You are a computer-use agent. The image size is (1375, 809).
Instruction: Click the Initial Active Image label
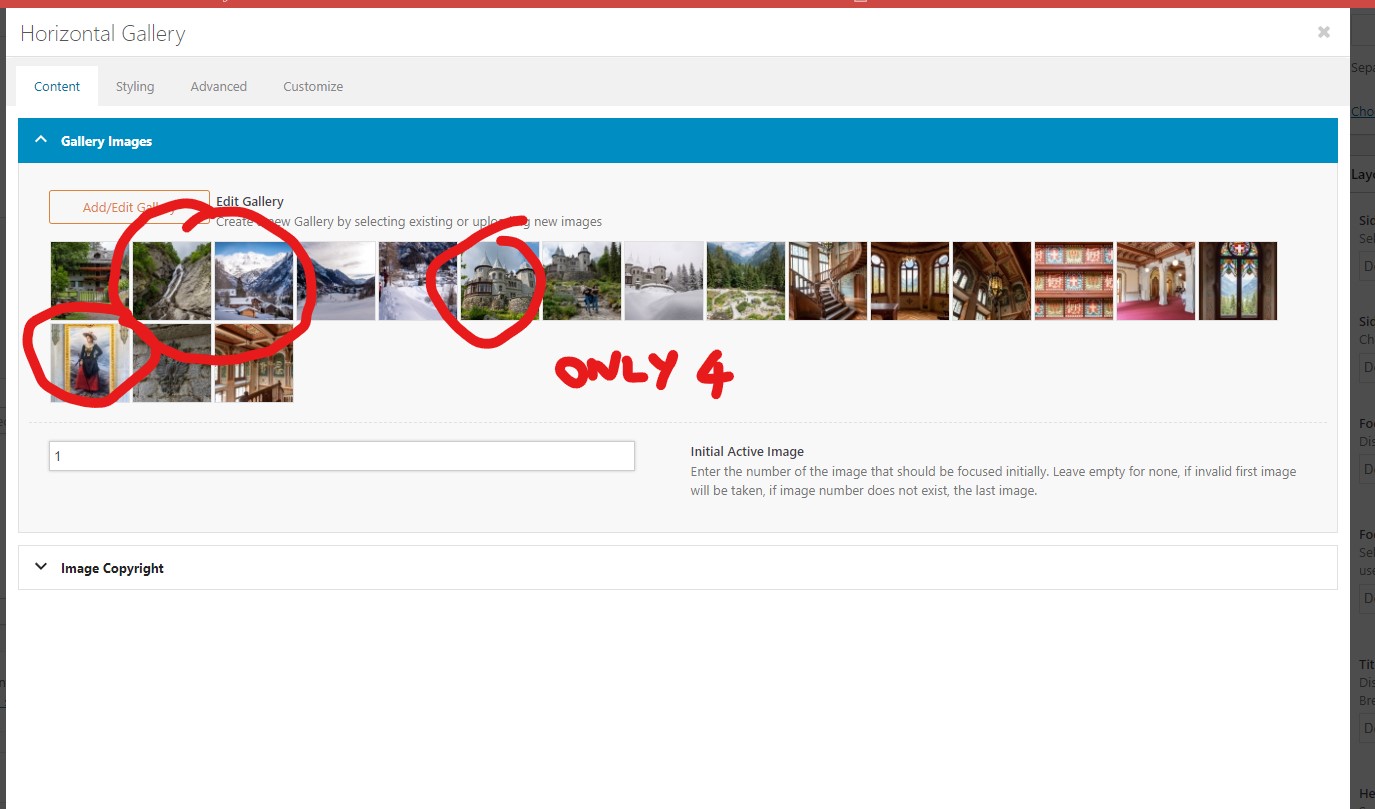[x=747, y=452]
